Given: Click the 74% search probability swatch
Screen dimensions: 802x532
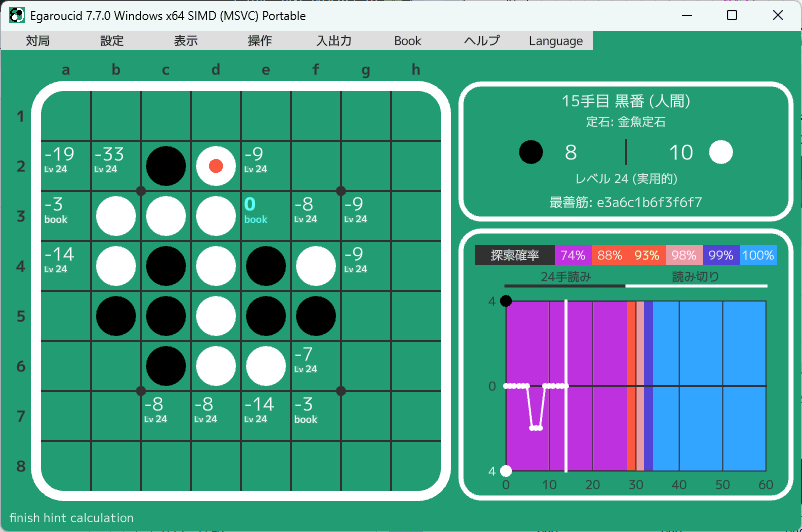Looking at the screenshot, I should (573, 255).
